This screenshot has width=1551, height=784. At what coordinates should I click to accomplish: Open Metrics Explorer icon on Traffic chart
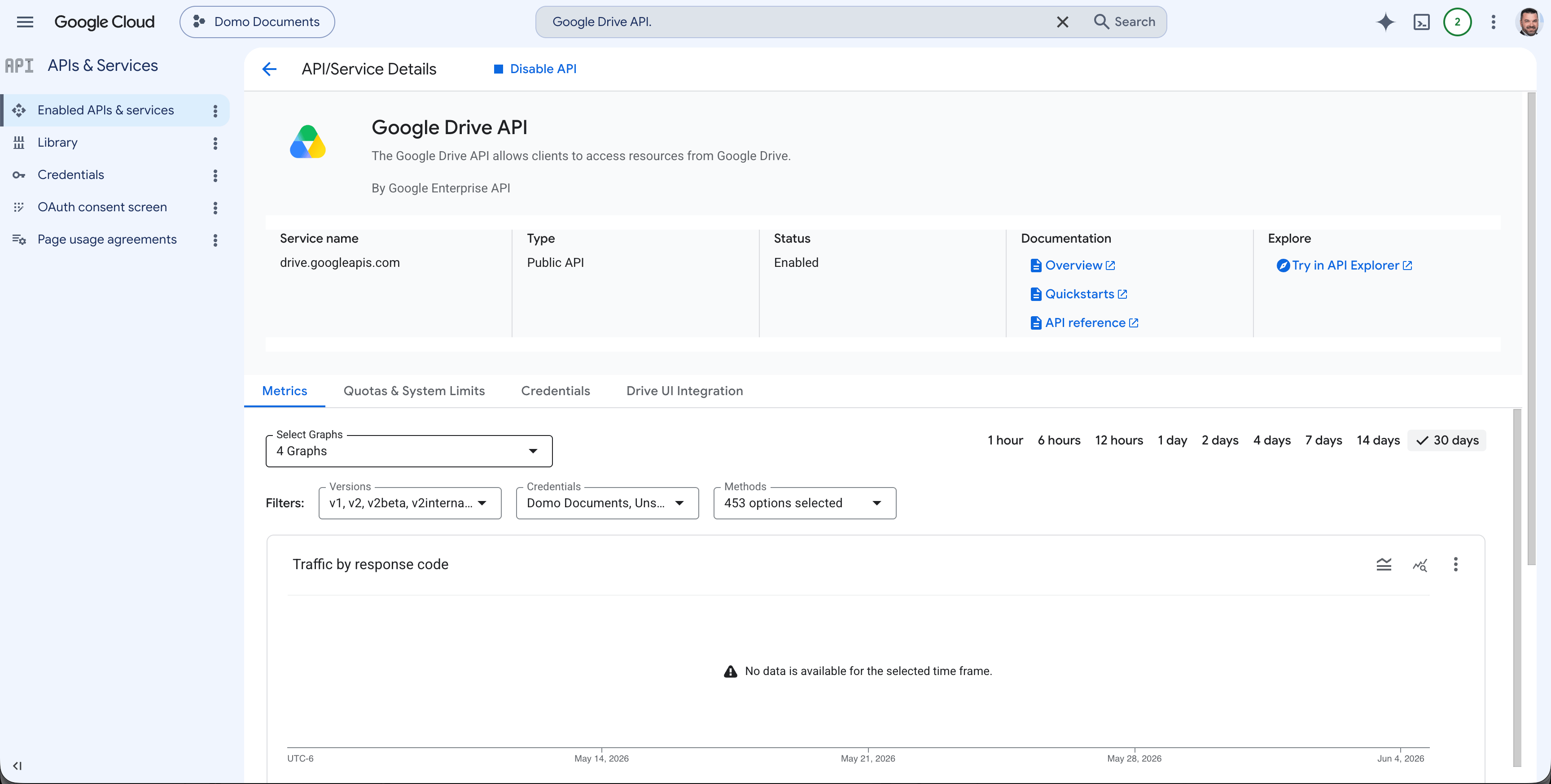(x=1420, y=565)
